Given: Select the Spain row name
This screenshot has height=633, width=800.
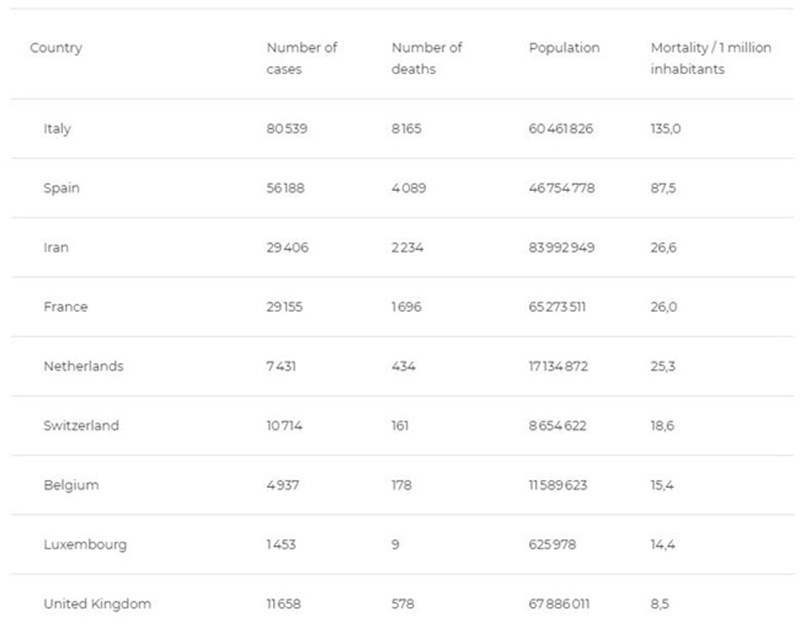Looking at the screenshot, I should [x=61, y=188].
